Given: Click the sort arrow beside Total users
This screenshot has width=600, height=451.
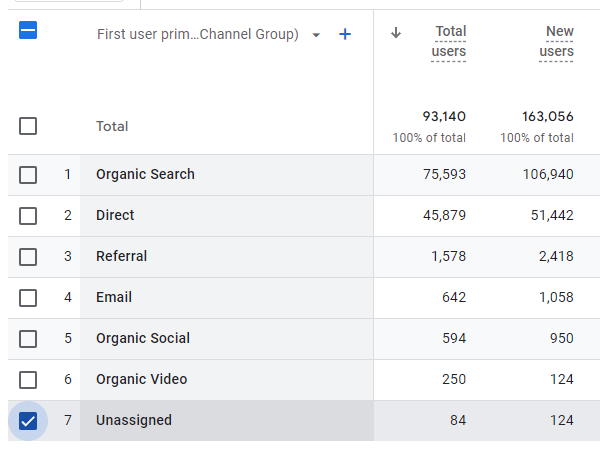Looking at the screenshot, I should click(396, 32).
